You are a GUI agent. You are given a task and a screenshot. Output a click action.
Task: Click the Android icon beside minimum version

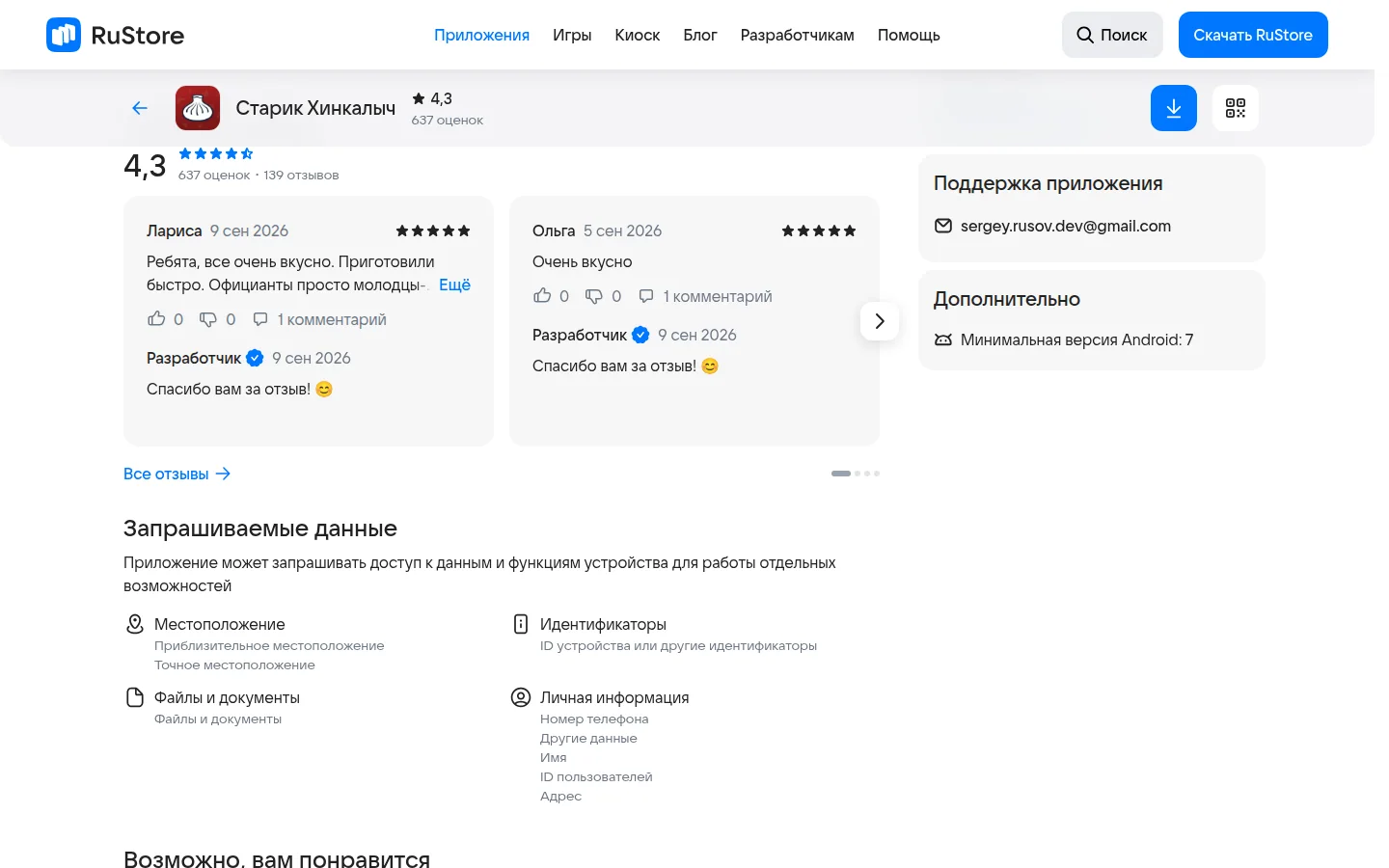click(x=943, y=339)
